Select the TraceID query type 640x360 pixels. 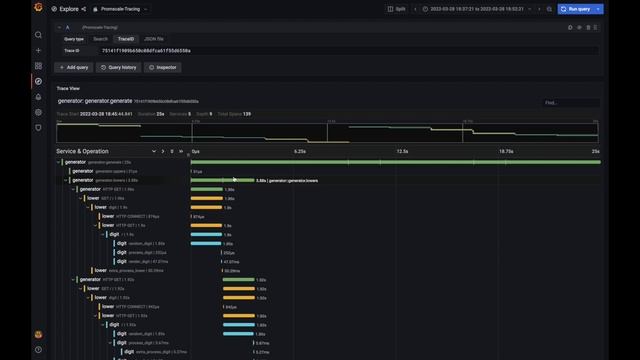pos(126,39)
